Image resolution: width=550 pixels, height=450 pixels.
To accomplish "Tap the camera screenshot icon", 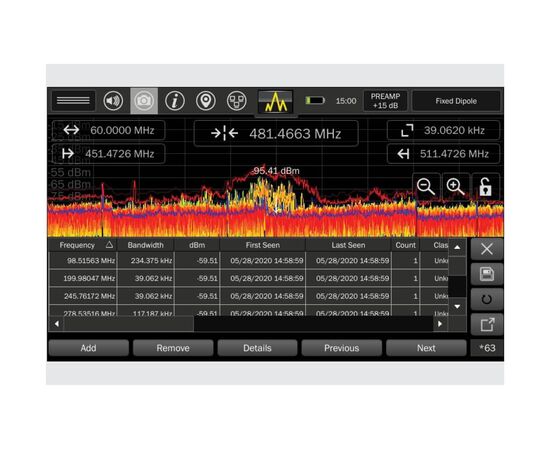I will pos(144,101).
